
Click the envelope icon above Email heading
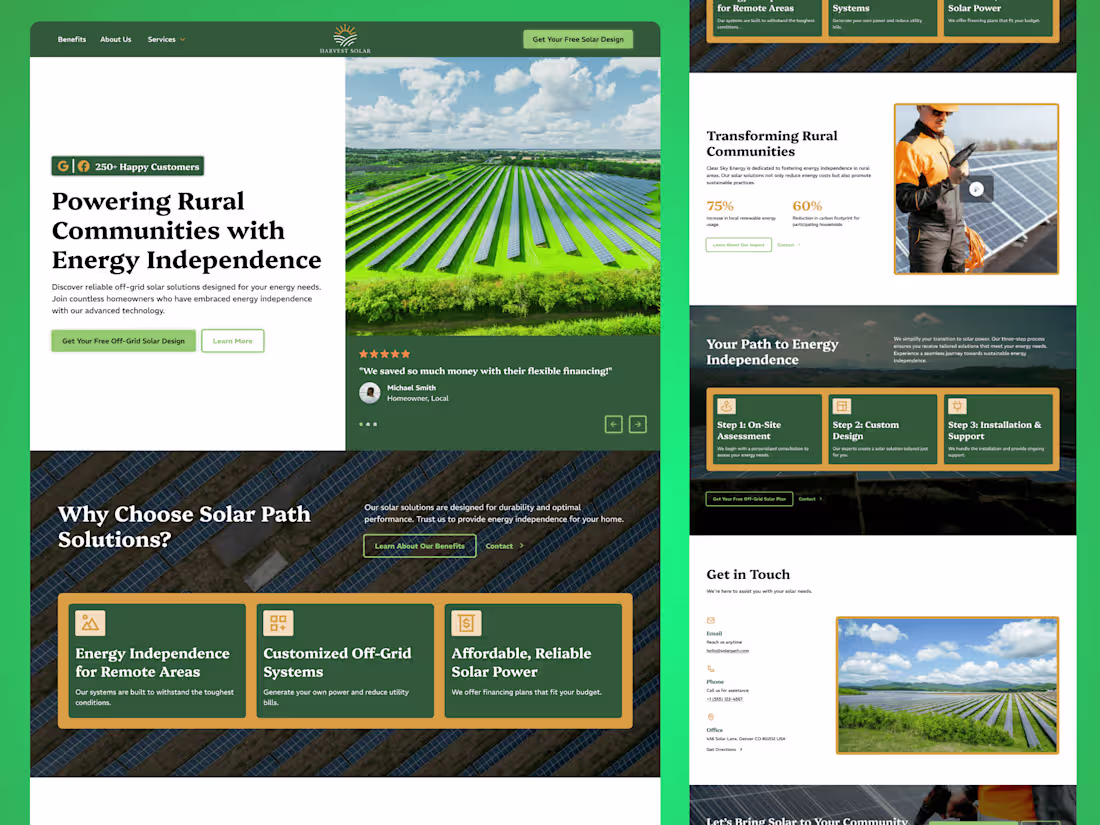pos(711,621)
